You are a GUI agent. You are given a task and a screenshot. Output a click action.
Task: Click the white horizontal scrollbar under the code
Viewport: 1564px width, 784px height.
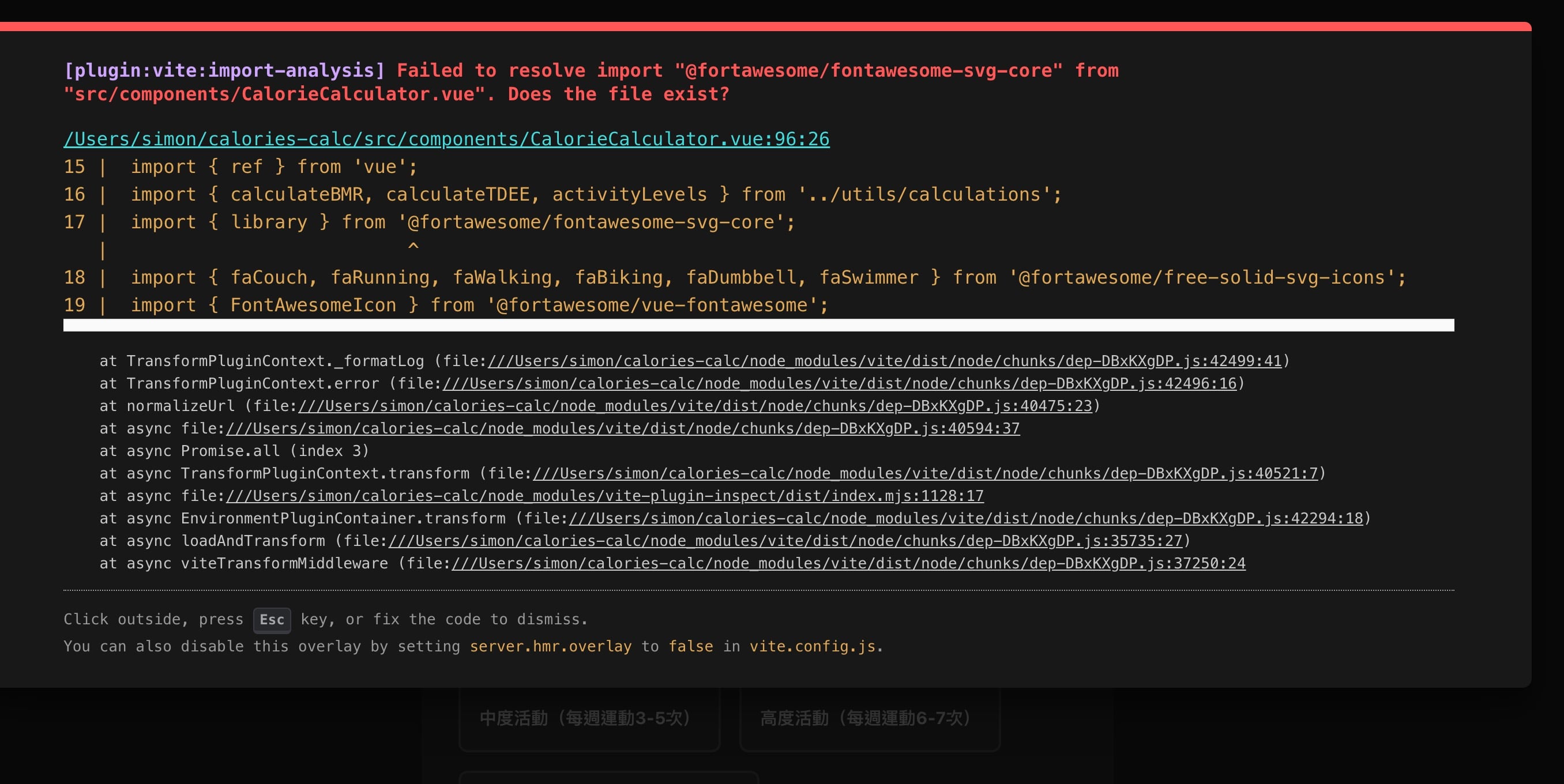758,325
